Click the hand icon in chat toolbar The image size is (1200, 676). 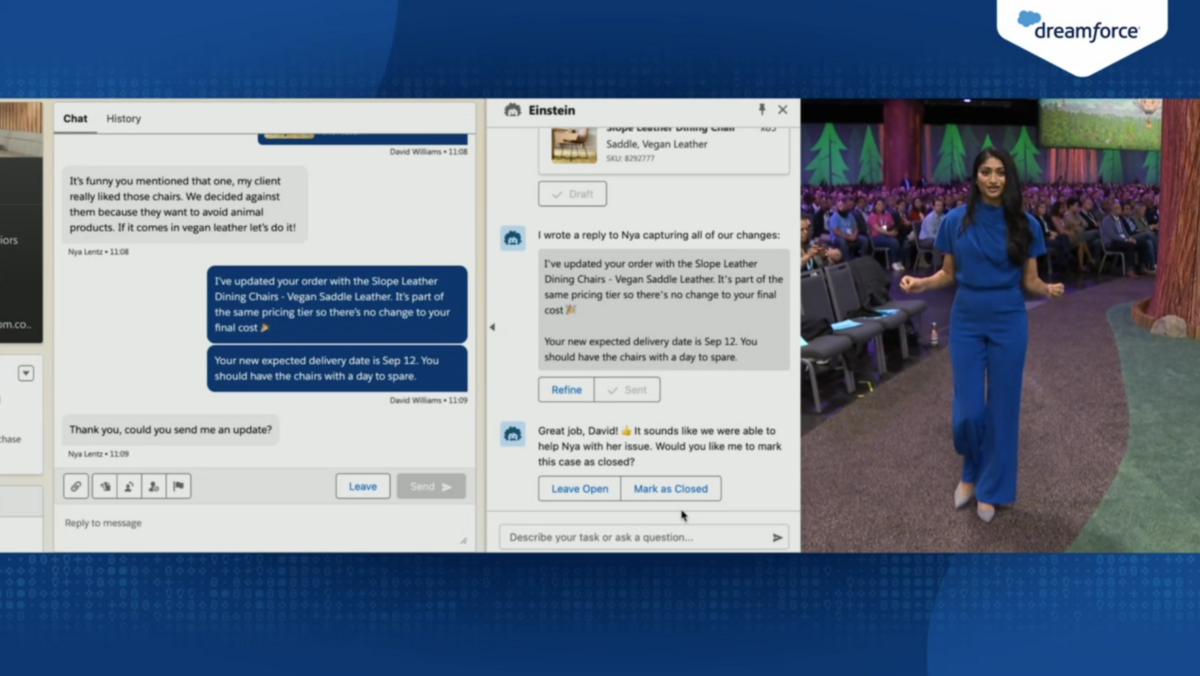click(104, 486)
